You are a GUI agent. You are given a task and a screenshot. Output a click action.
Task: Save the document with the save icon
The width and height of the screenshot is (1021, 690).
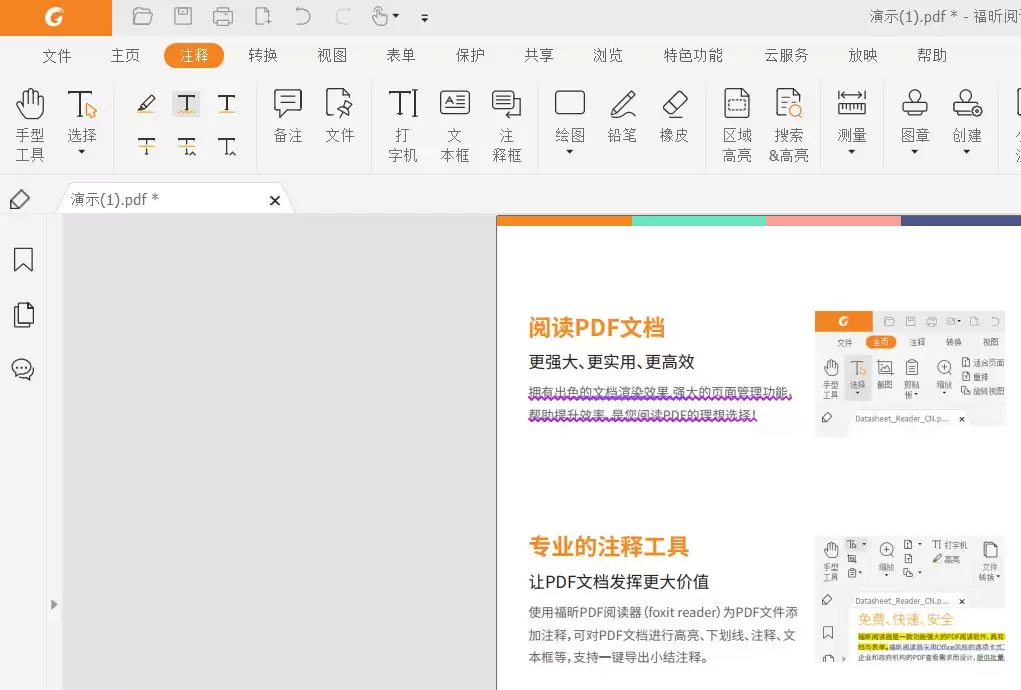[182, 16]
